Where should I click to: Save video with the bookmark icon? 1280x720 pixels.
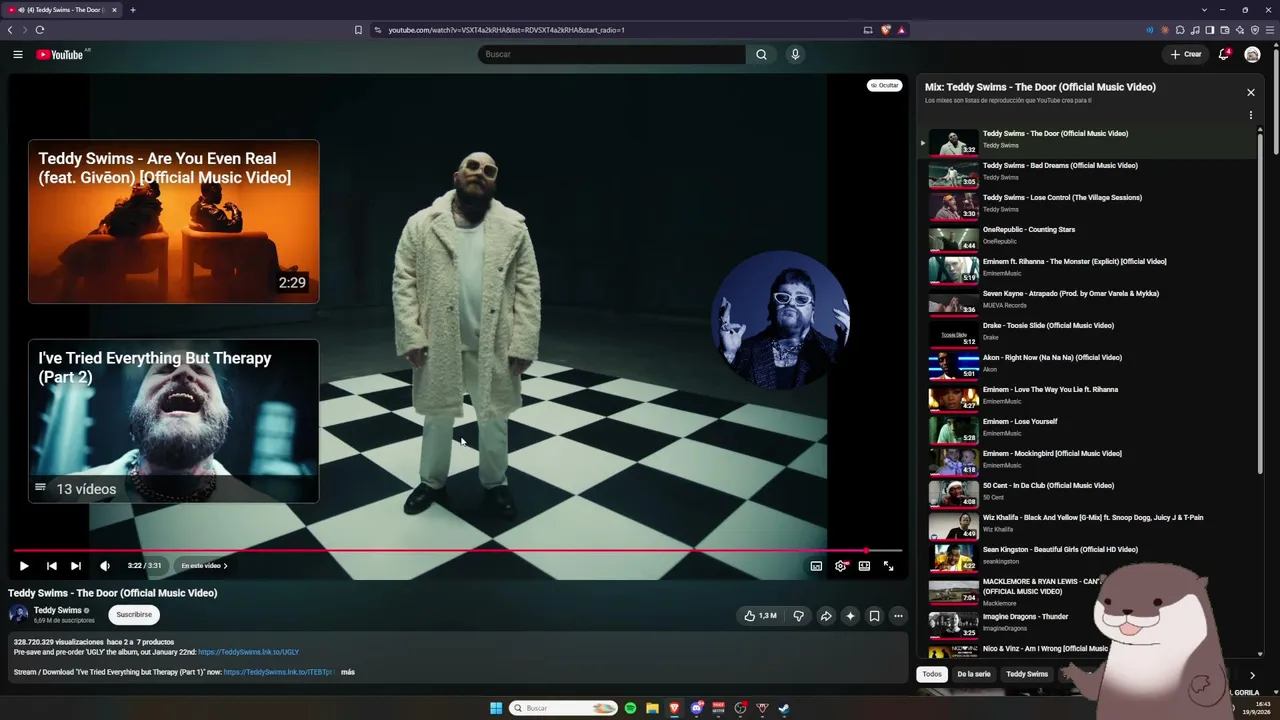(x=874, y=616)
